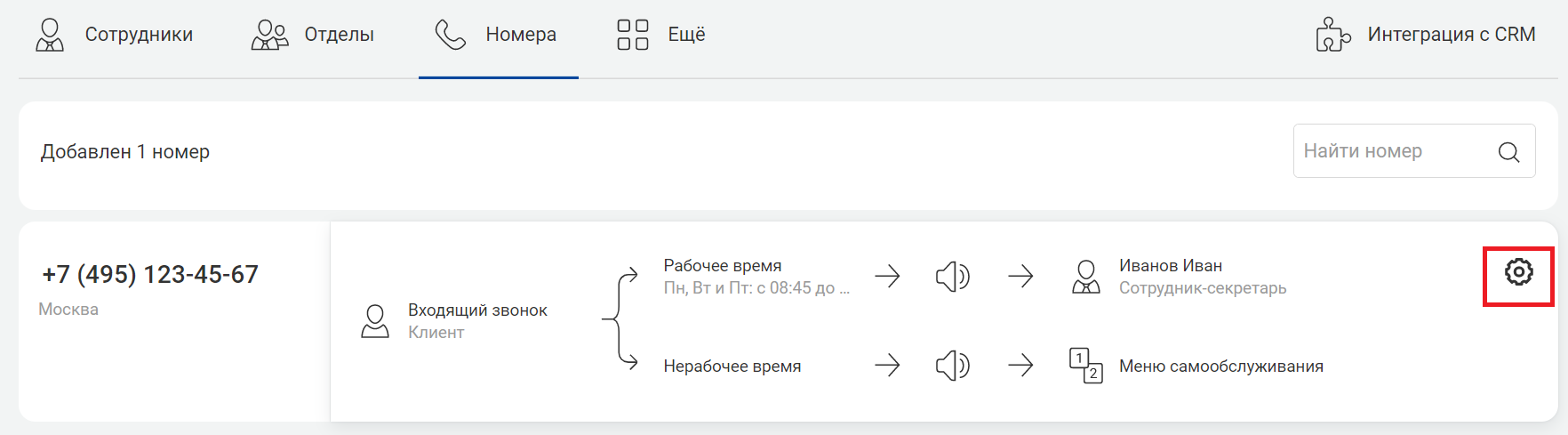
Task: Click the Меню самообслуживания label
Action: (1221, 367)
